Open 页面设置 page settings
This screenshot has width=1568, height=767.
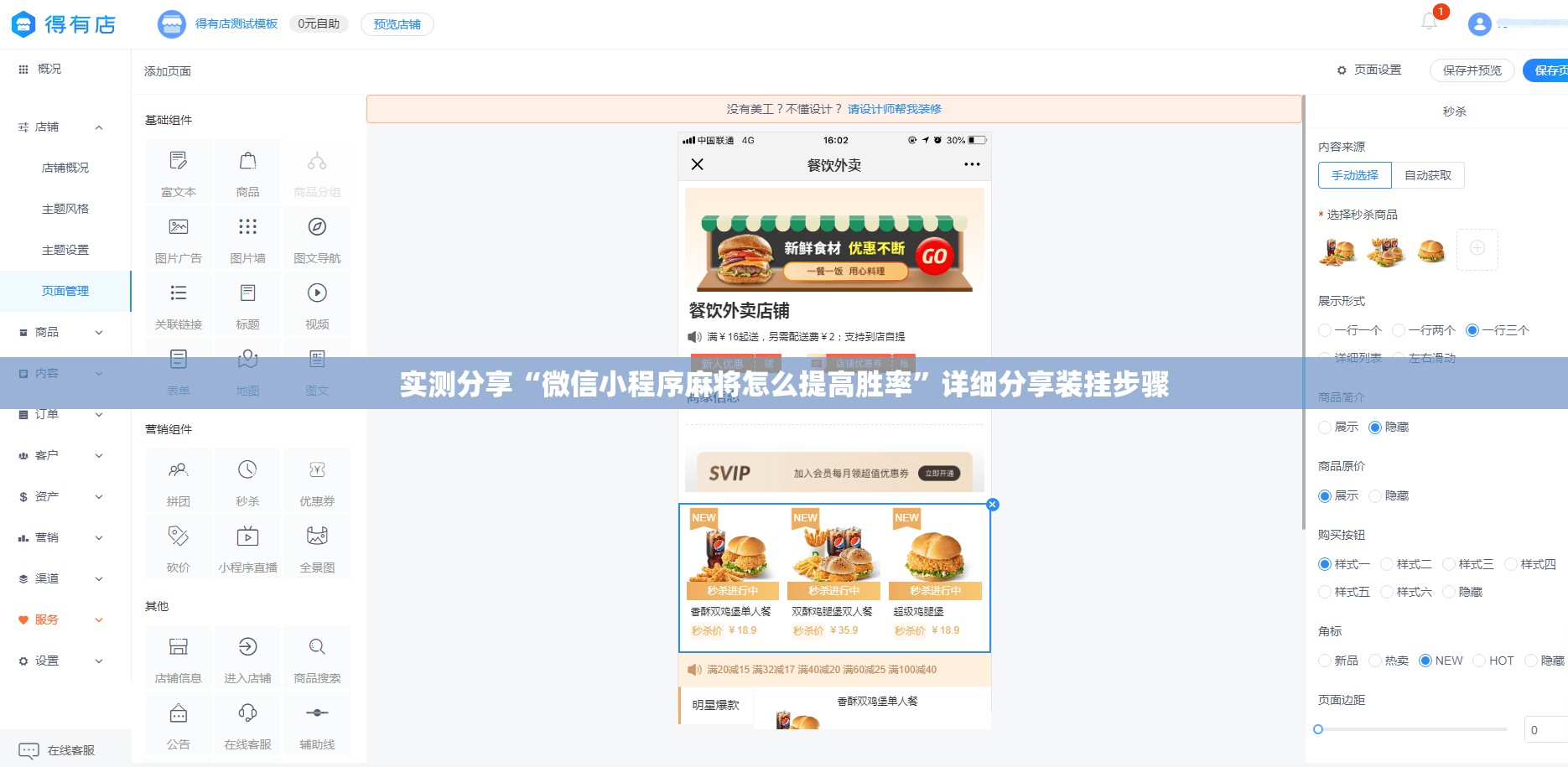pyautogui.click(x=1369, y=70)
